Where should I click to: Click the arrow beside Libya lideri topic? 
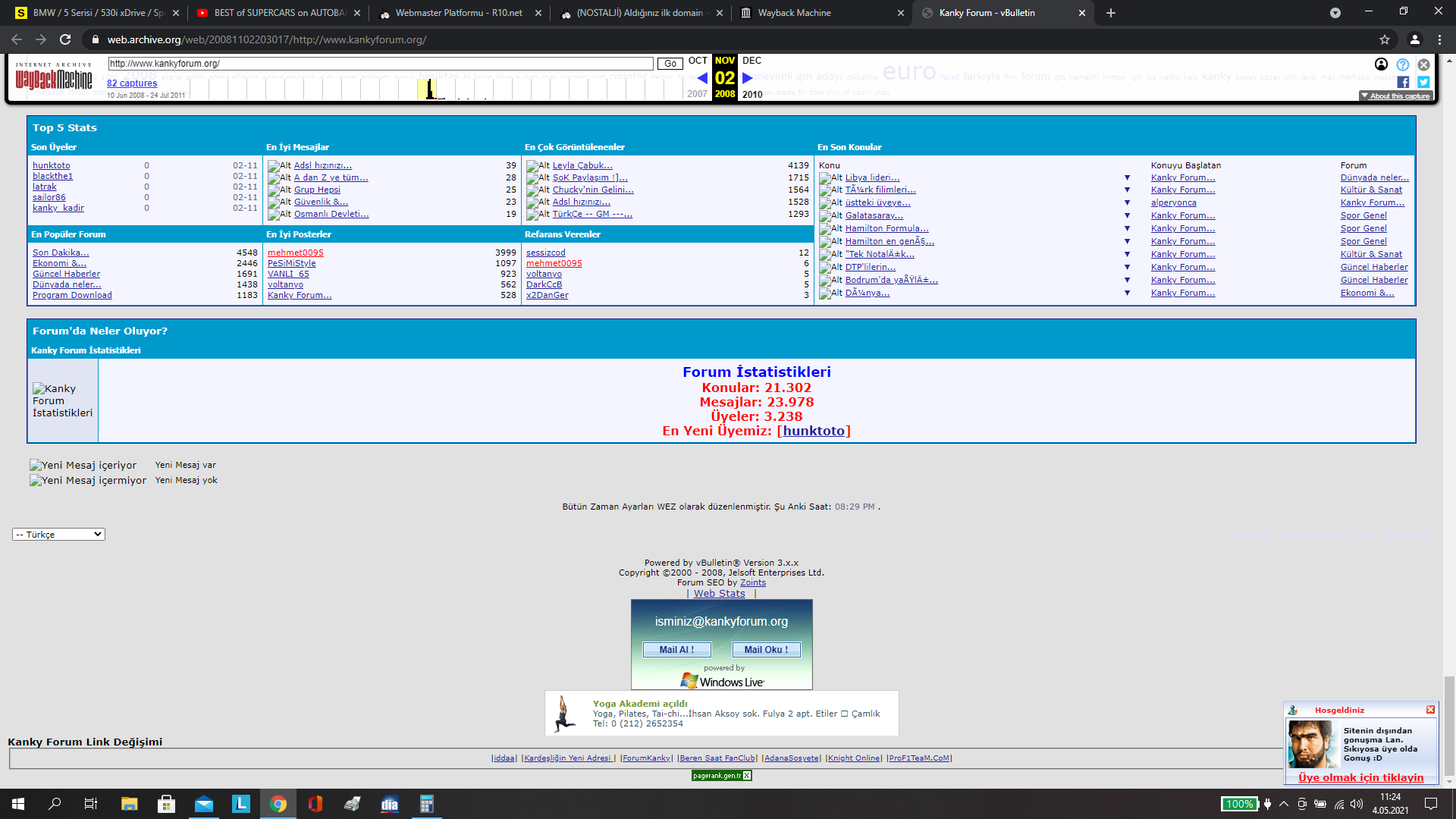click(x=1127, y=177)
